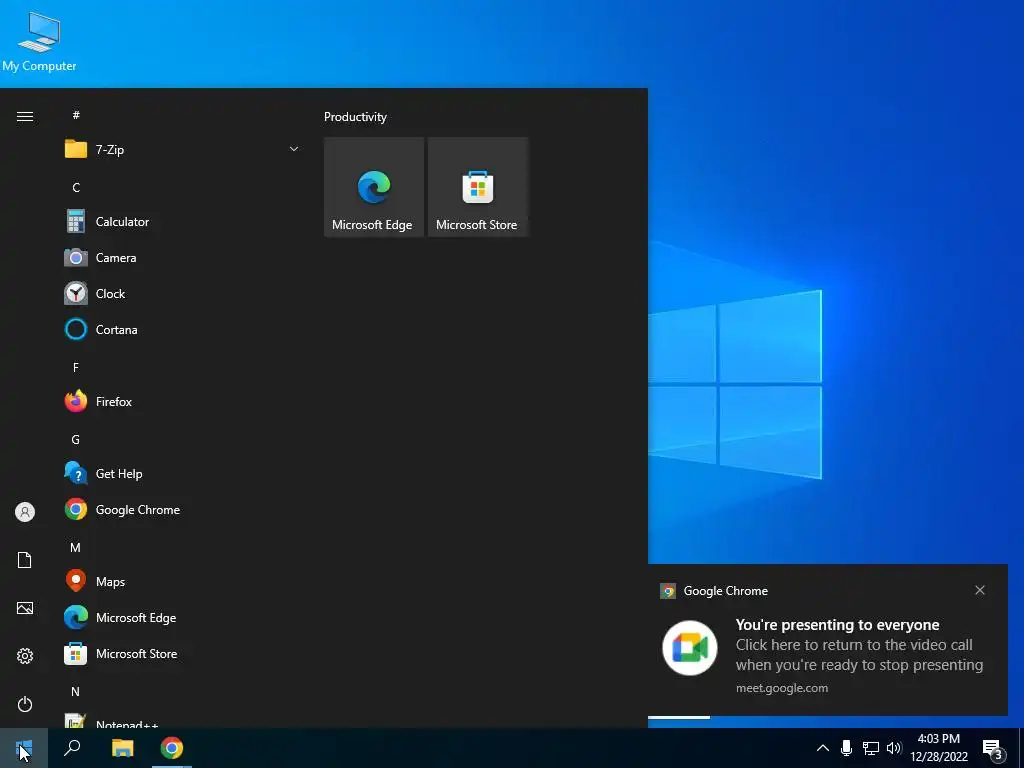Click the letter M section header
The width and height of the screenshot is (1024, 768).
click(x=76, y=547)
